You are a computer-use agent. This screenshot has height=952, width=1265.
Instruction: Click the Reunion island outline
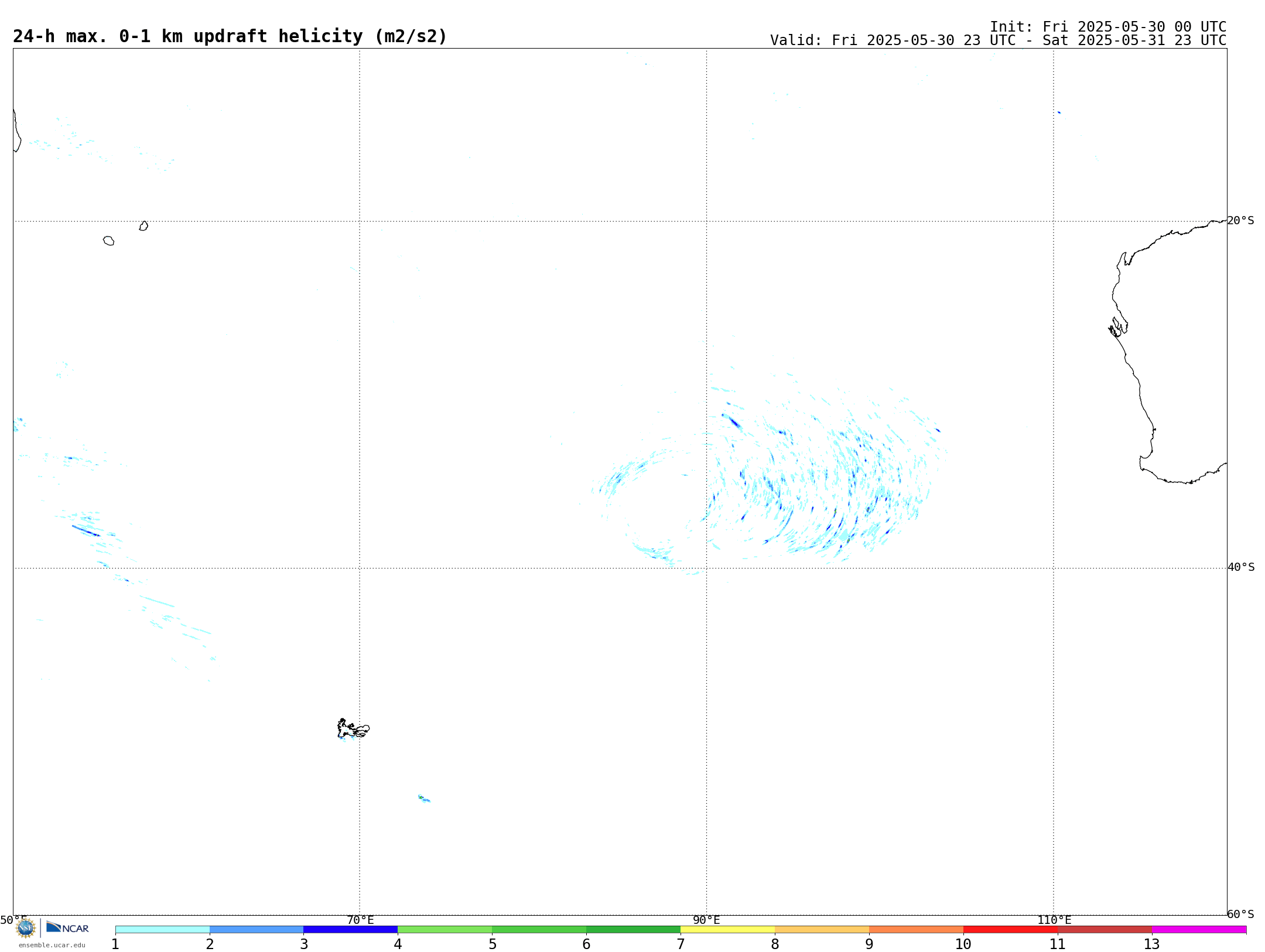[x=108, y=241]
